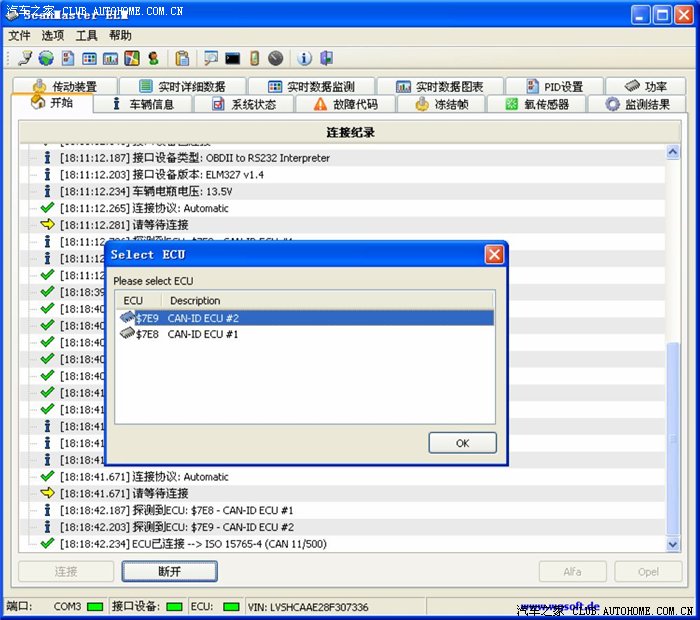The height and width of the screenshot is (620, 700).
Task: Click OK in Select ECU dialog
Action: [462, 443]
